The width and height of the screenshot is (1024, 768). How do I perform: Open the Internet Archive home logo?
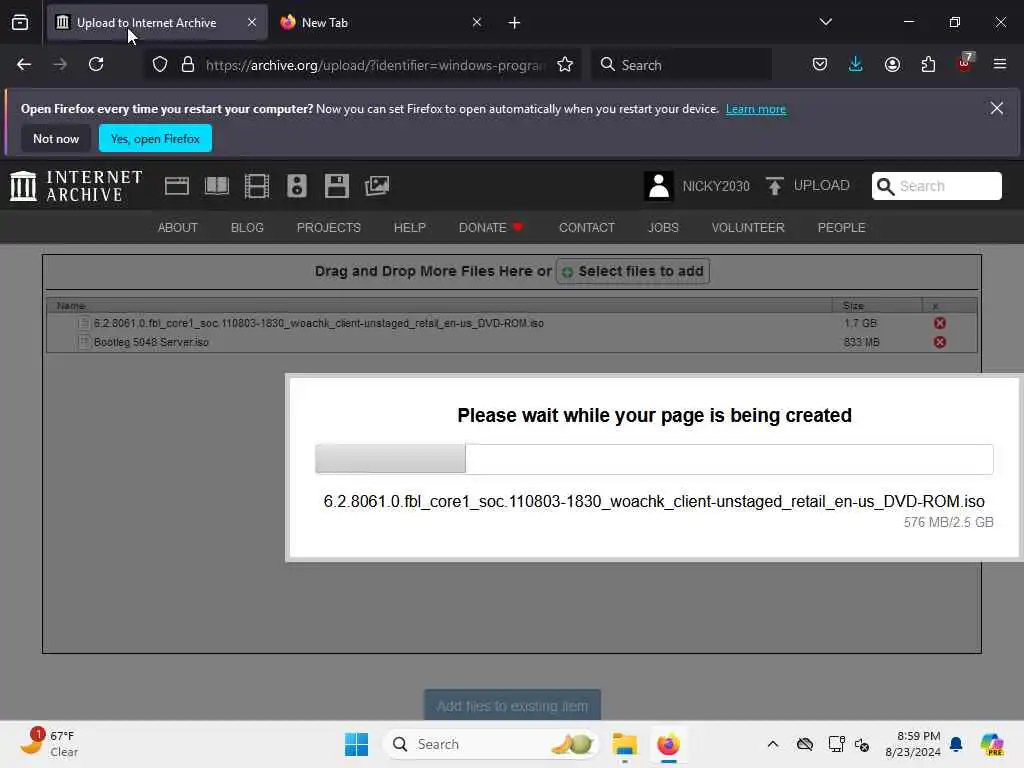[76, 186]
